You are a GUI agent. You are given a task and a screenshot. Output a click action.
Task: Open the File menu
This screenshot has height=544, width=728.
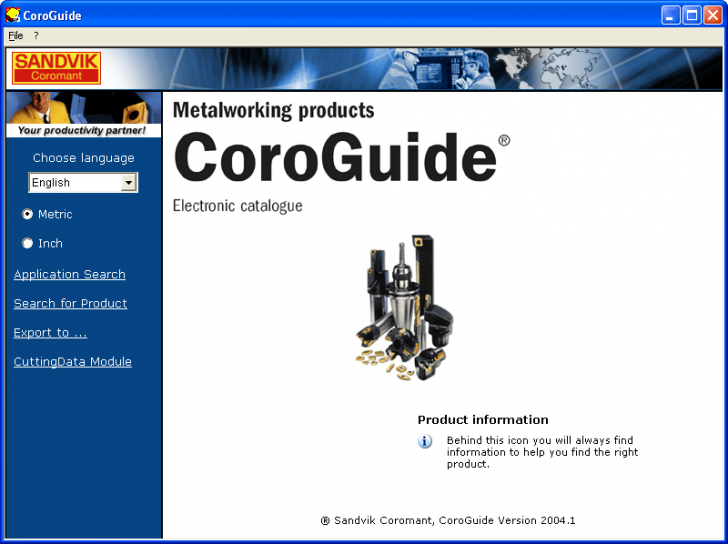tap(15, 36)
